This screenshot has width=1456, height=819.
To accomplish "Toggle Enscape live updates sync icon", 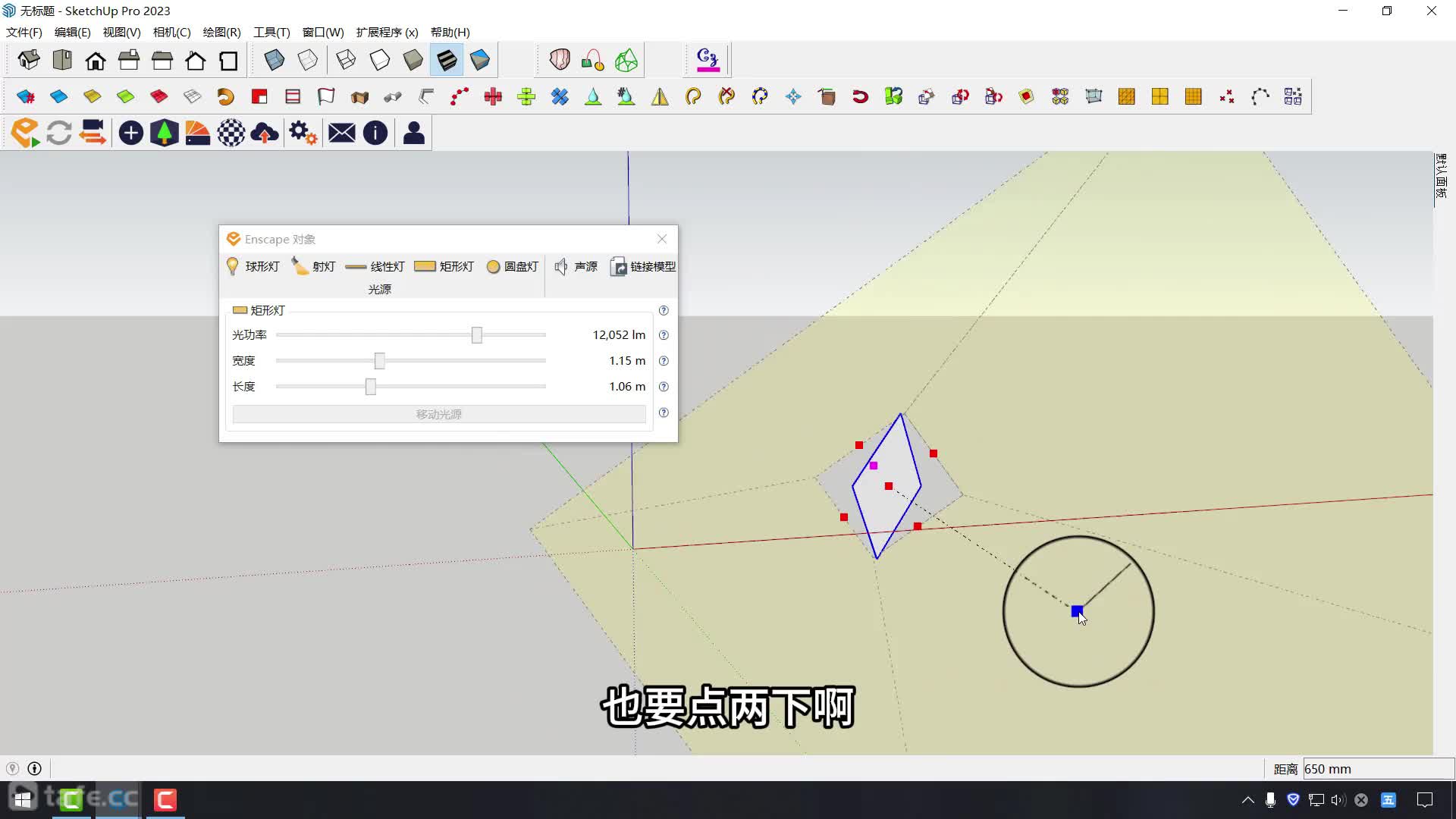I will [x=59, y=133].
